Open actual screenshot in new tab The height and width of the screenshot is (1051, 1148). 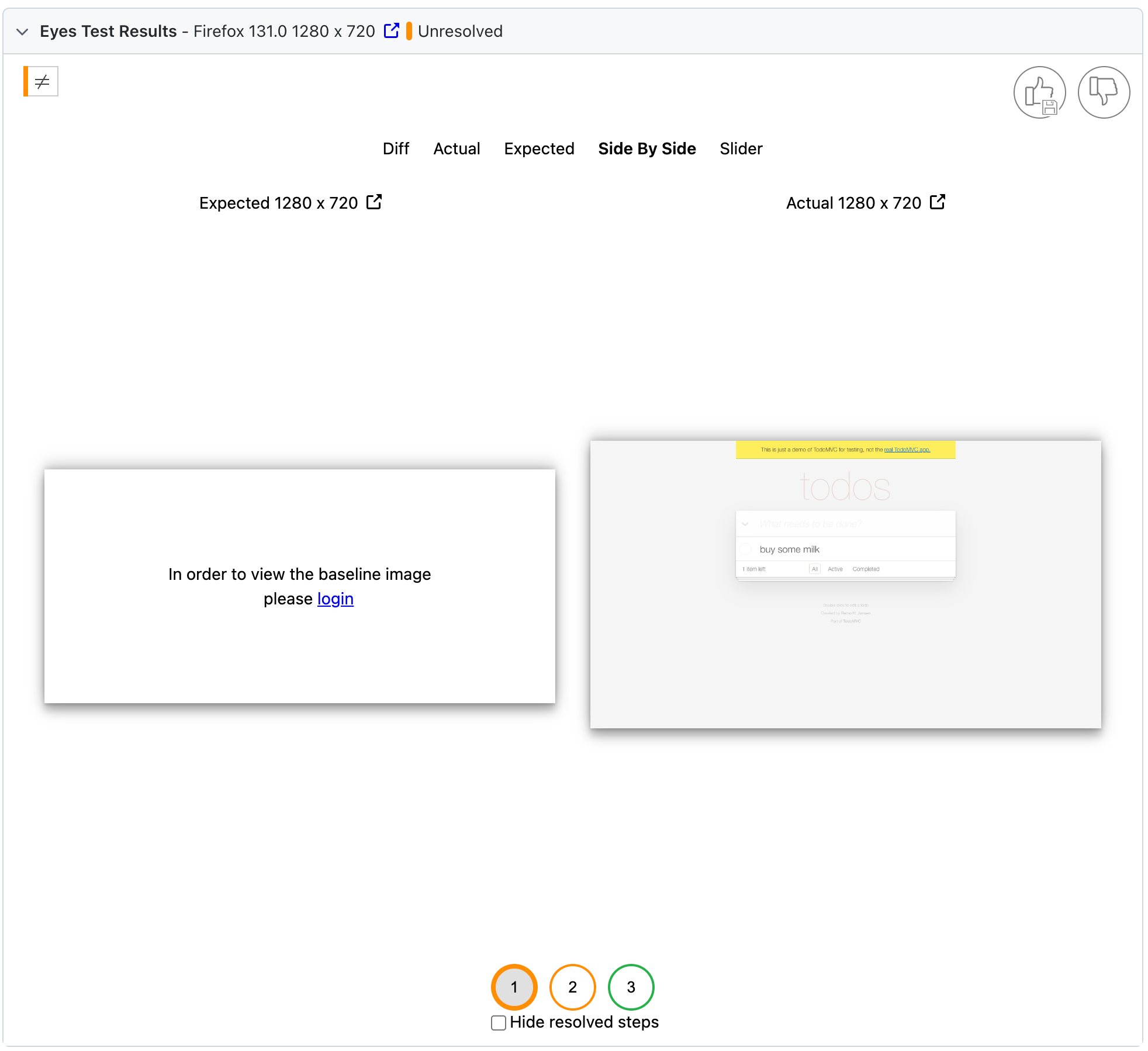[x=936, y=203]
